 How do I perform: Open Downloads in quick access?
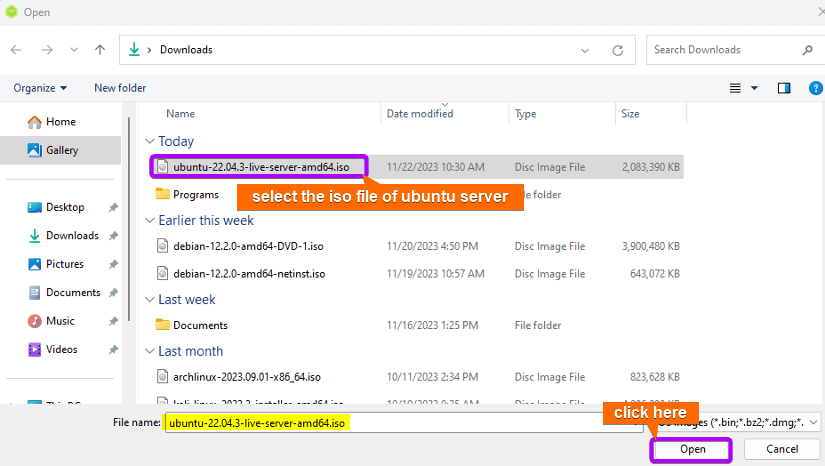(72, 236)
